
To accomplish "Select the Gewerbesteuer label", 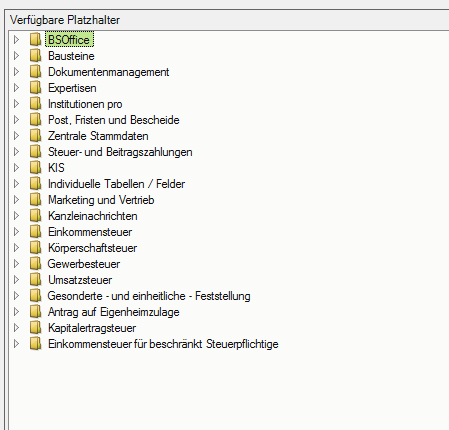I will pyautogui.click(x=84, y=264).
